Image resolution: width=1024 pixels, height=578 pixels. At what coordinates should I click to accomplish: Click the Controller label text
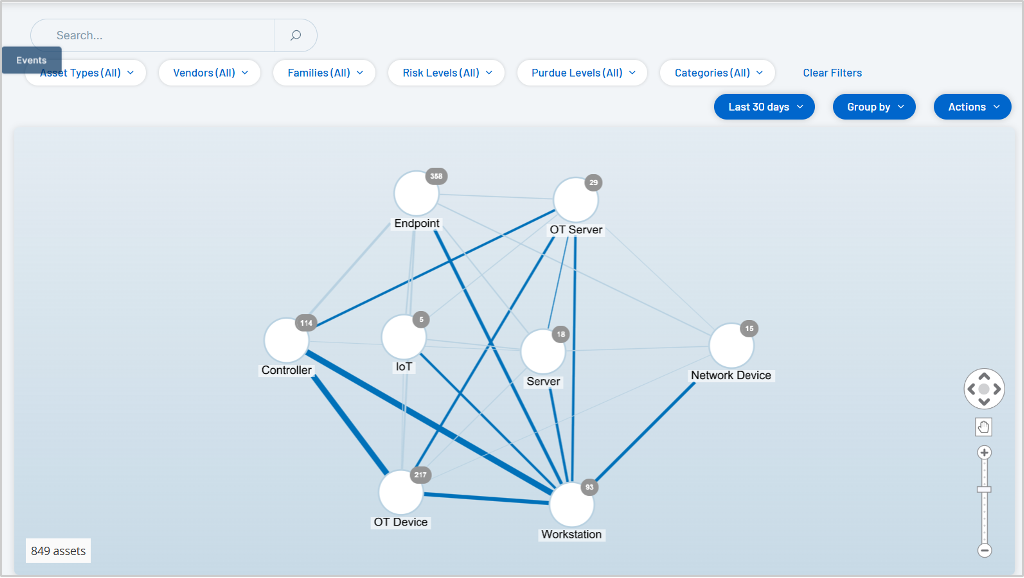[x=287, y=370]
